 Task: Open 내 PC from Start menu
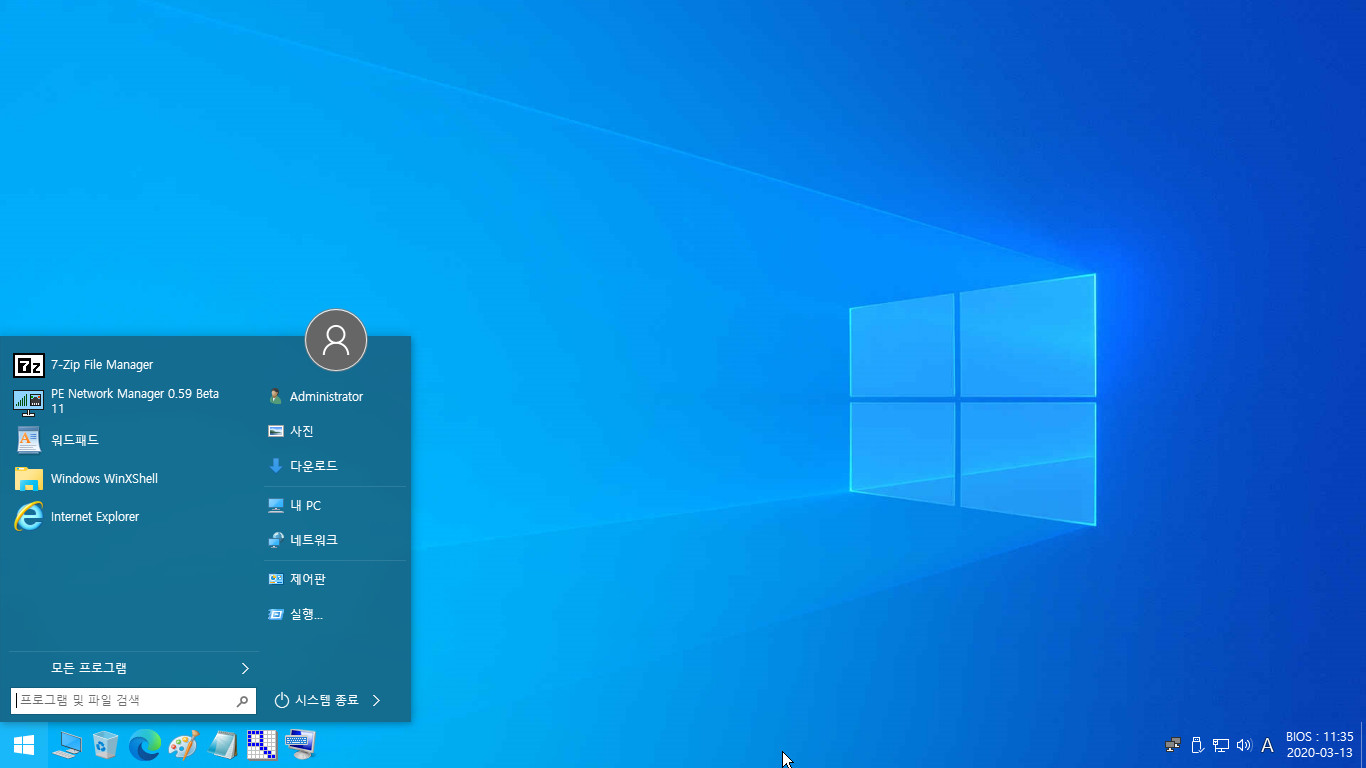click(x=335, y=506)
